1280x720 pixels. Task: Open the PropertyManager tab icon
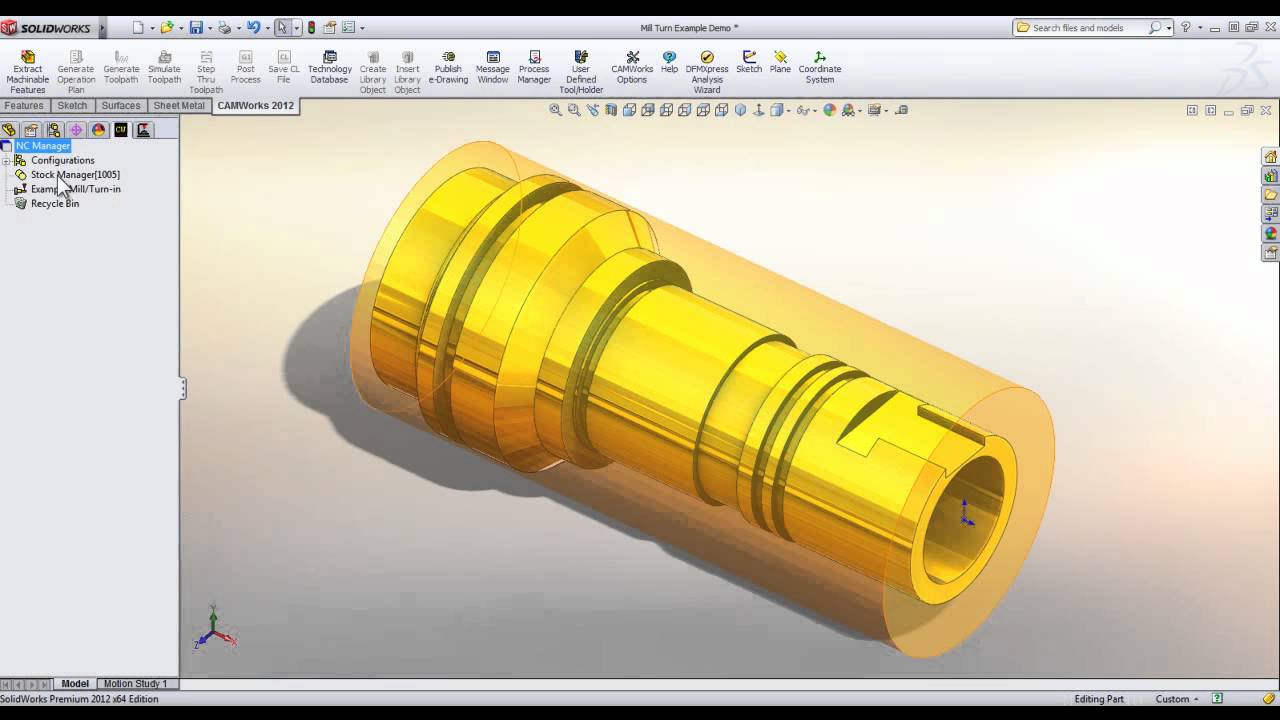click(x=31, y=130)
